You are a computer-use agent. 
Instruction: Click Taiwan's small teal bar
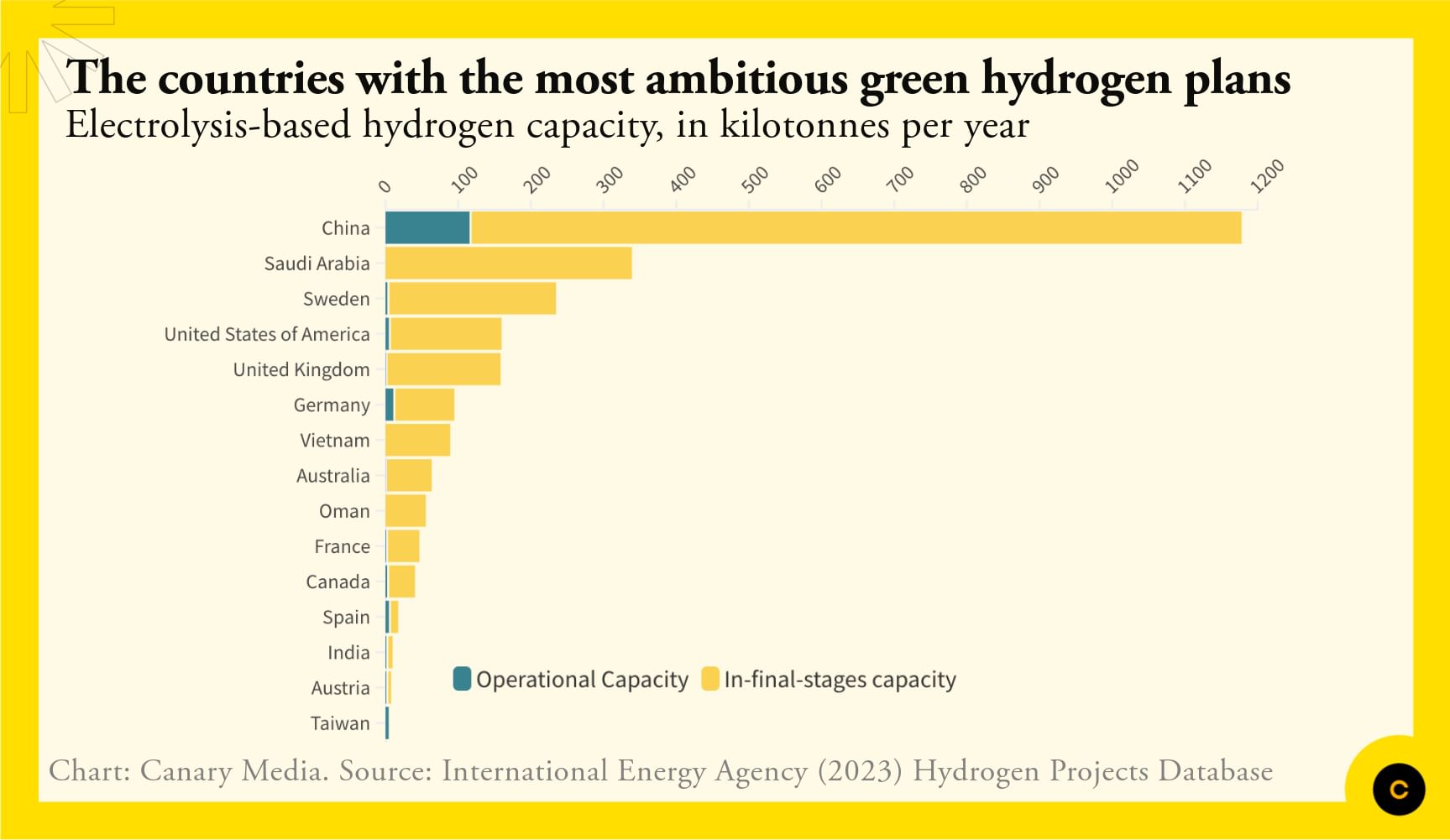[x=387, y=723]
